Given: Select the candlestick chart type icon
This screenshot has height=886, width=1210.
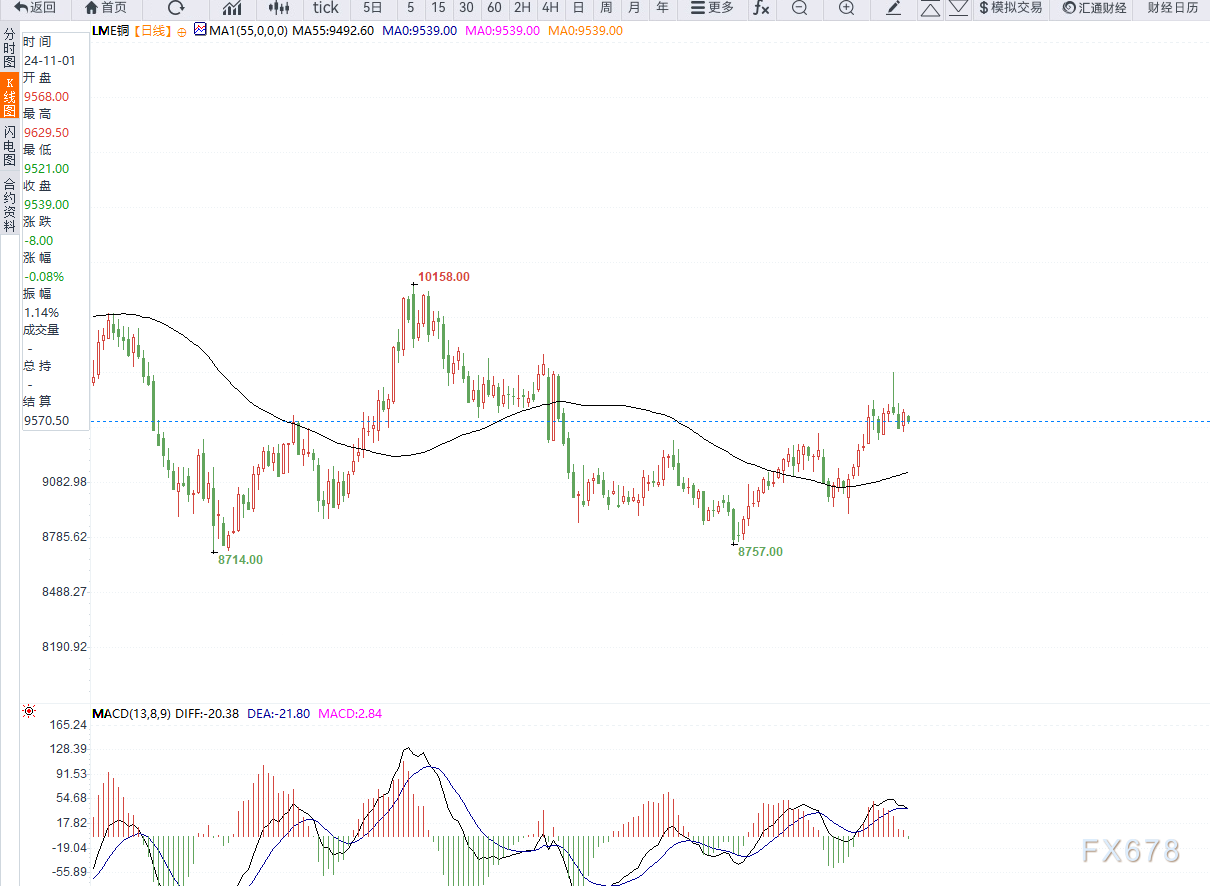Looking at the screenshot, I should pyautogui.click(x=278, y=8).
